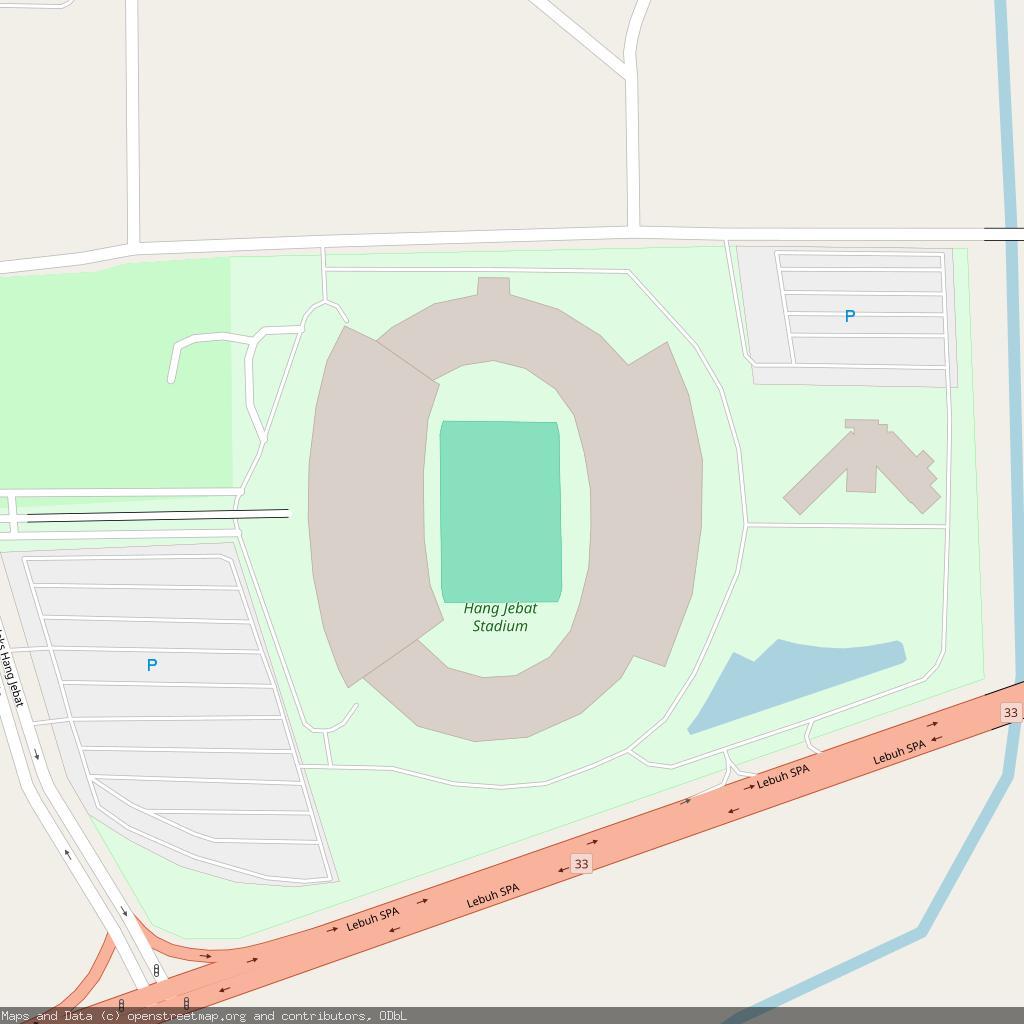Select the stadium's west grandstand

coord(374,506)
